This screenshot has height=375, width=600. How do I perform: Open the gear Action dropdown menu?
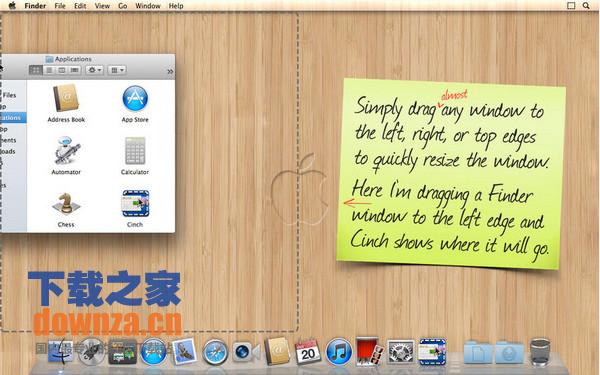point(94,70)
